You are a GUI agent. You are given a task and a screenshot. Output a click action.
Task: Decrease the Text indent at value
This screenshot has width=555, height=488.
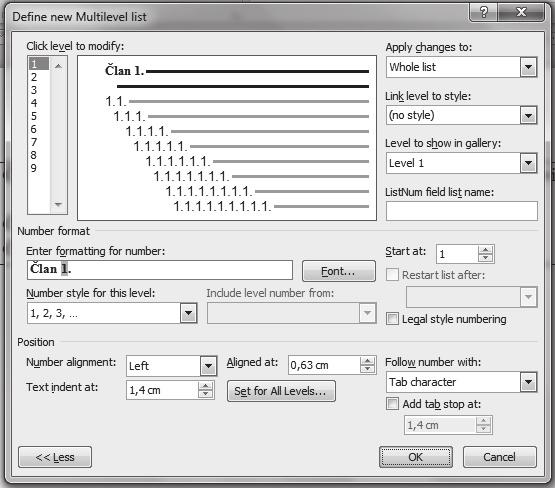pos(206,394)
